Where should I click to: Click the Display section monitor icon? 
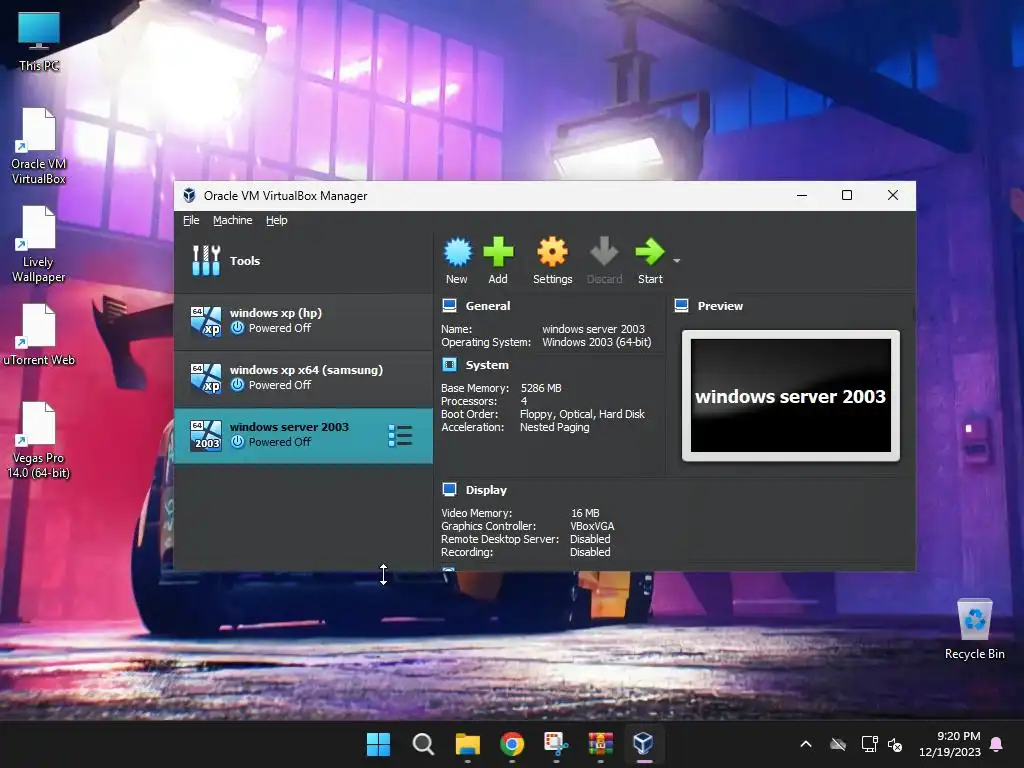(449, 489)
